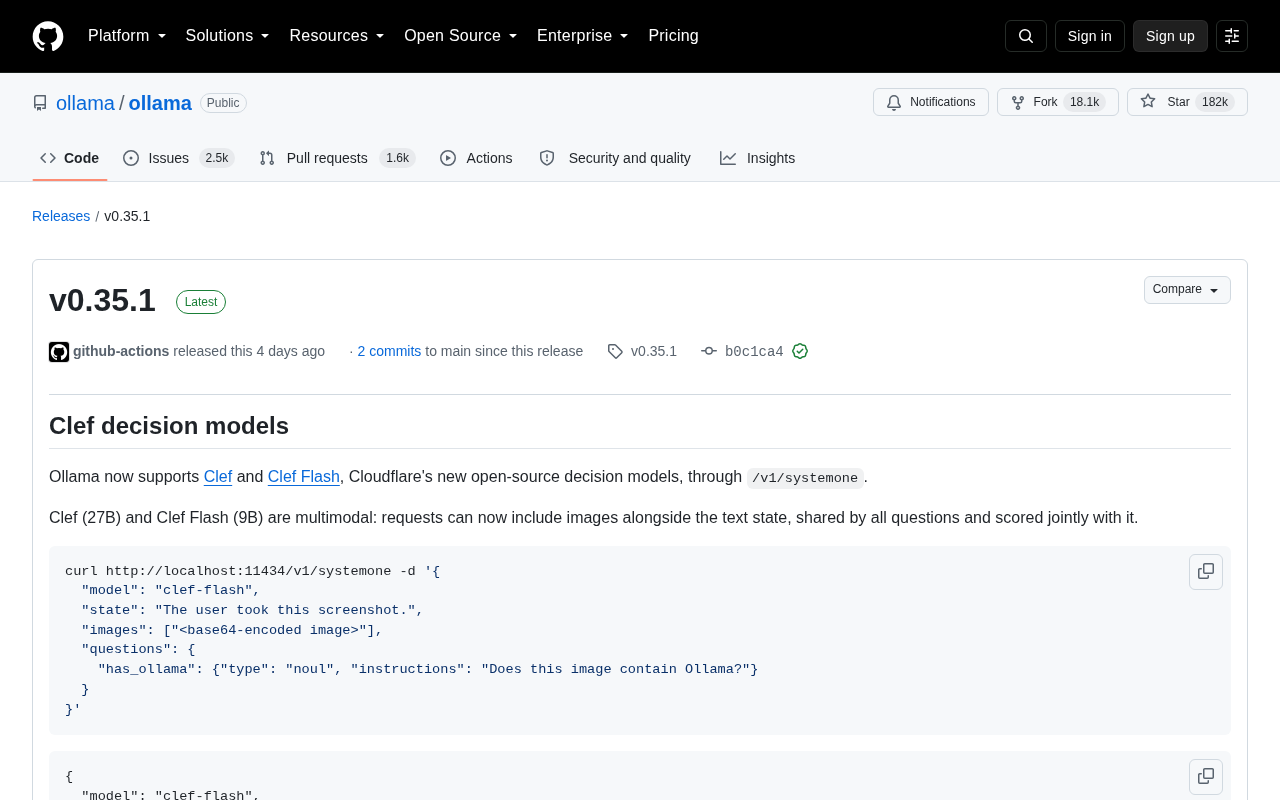The width and height of the screenshot is (1280, 800).
Task: Go to the Releases breadcrumb link
Action: [x=61, y=216]
